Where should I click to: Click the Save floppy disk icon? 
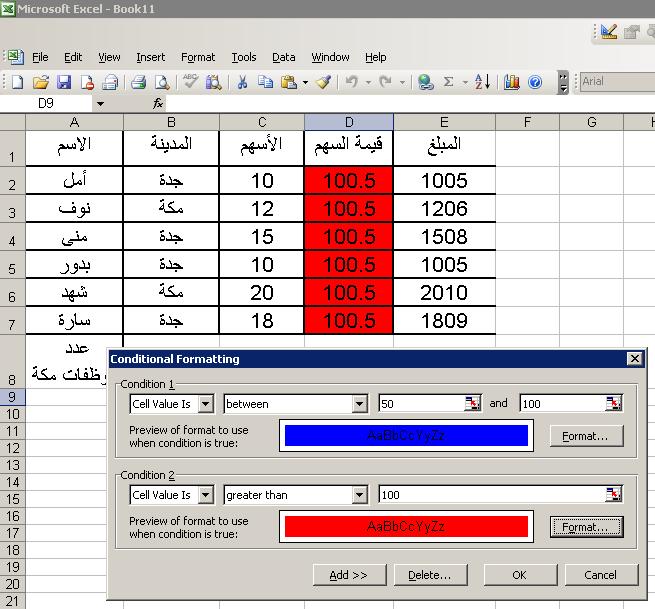coord(64,82)
